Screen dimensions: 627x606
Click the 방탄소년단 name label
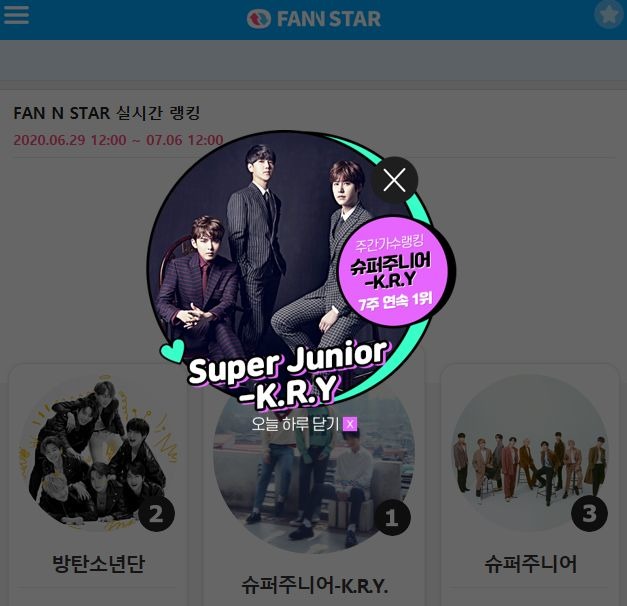[98, 563]
